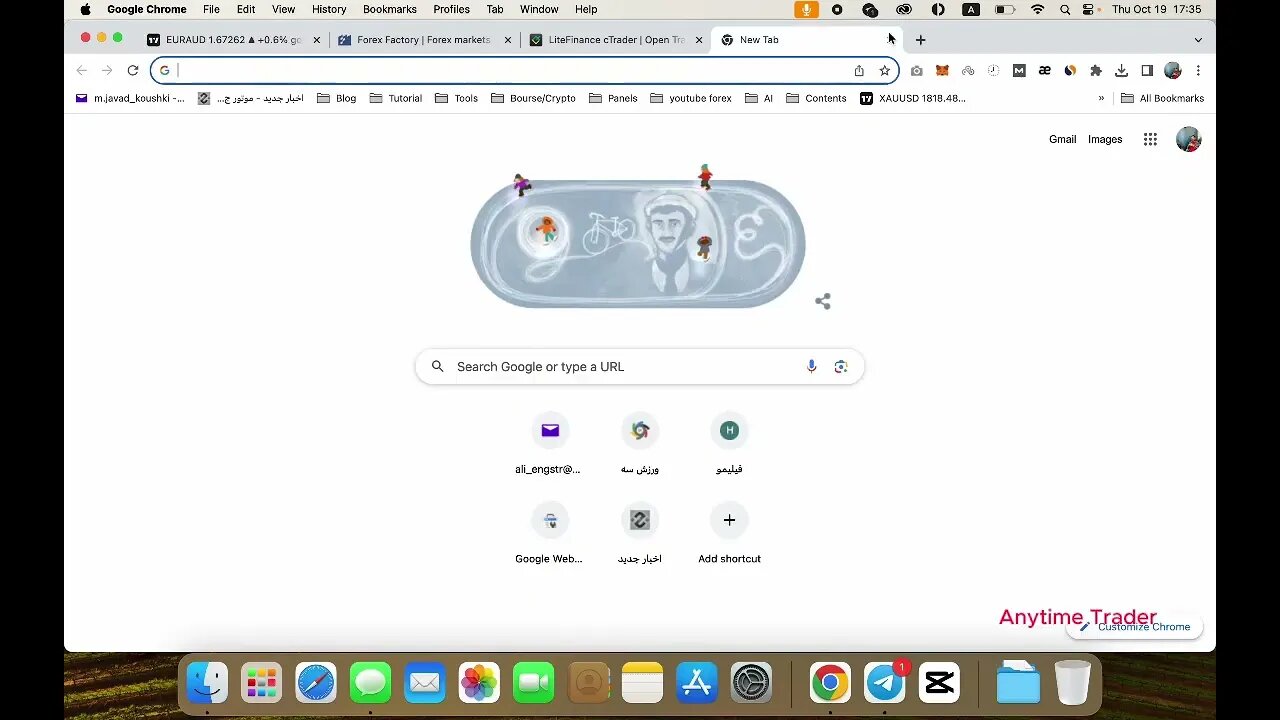The height and width of the screenshot is (720, 1280).
Task: Open the History menu
Action: [x=329, y=9]
